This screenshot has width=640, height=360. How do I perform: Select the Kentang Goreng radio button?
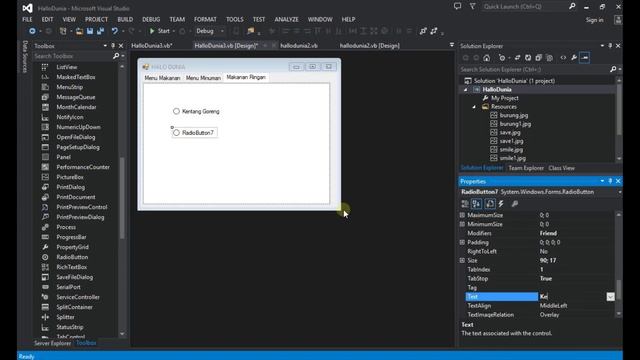[x=197, y=111]
